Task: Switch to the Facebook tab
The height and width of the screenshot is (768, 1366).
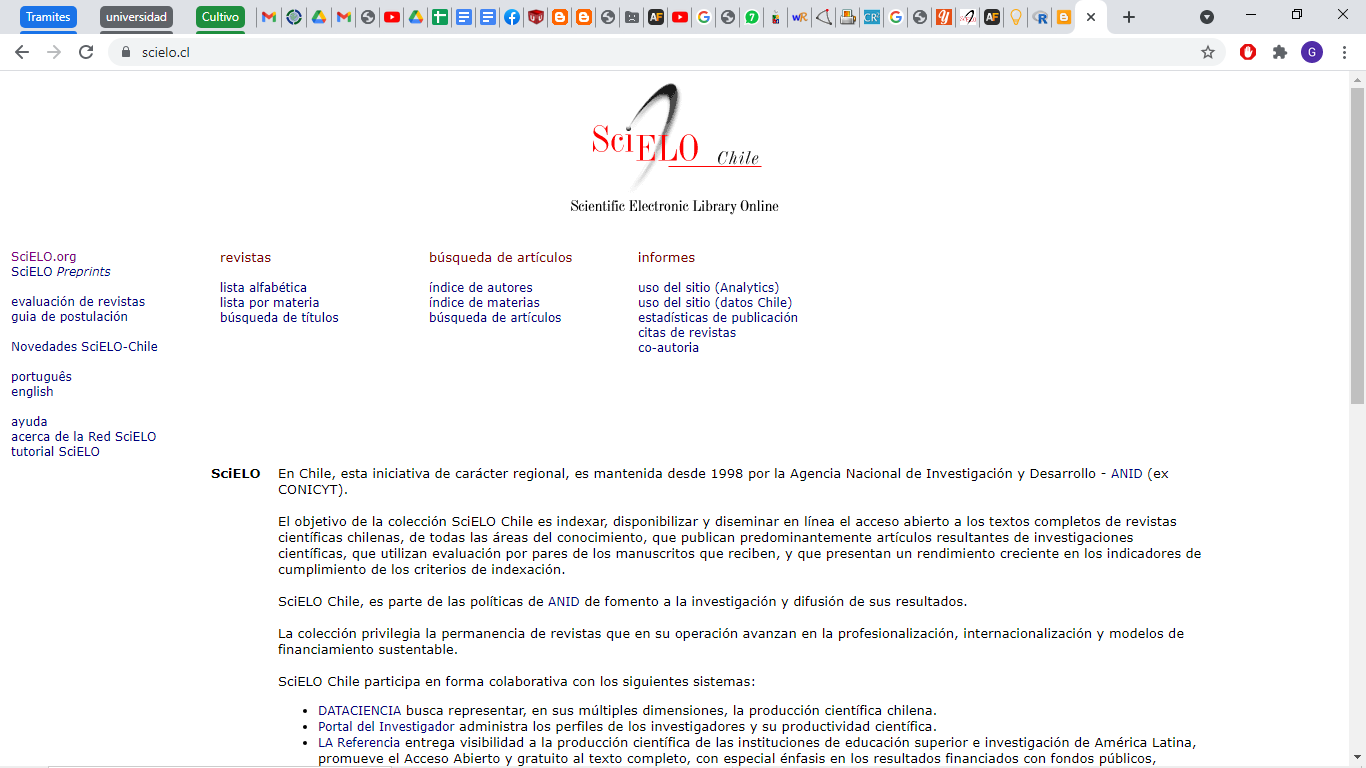Action: click(512, 17)
